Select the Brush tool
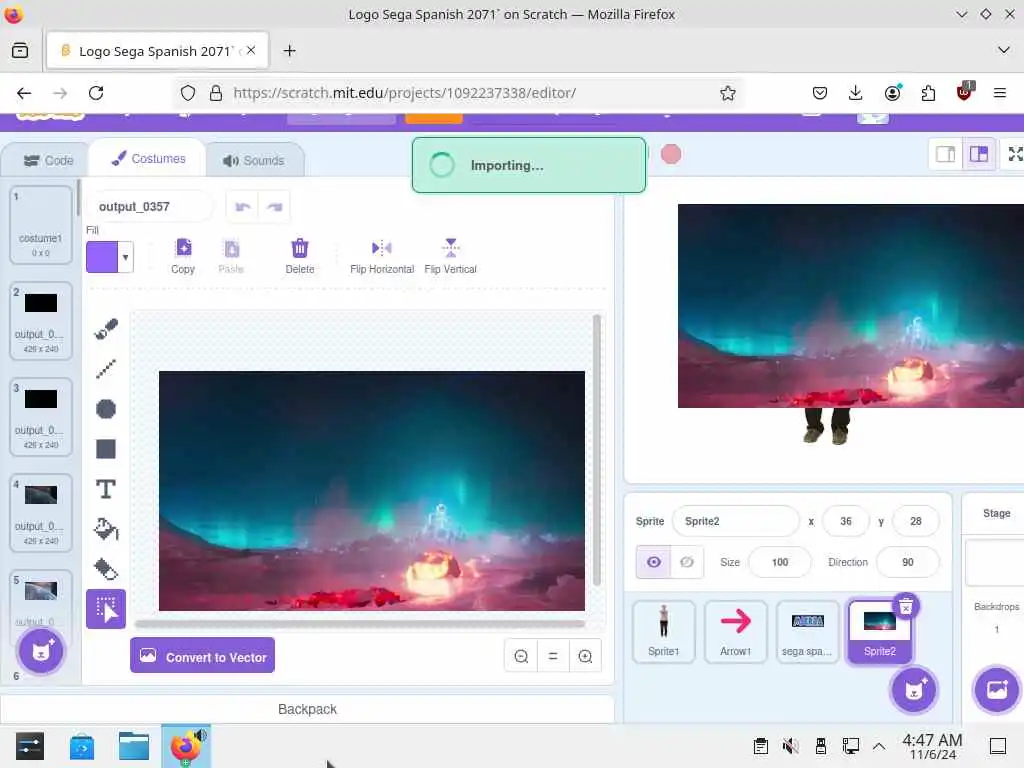1024x768 pixels. pos(106,328)
